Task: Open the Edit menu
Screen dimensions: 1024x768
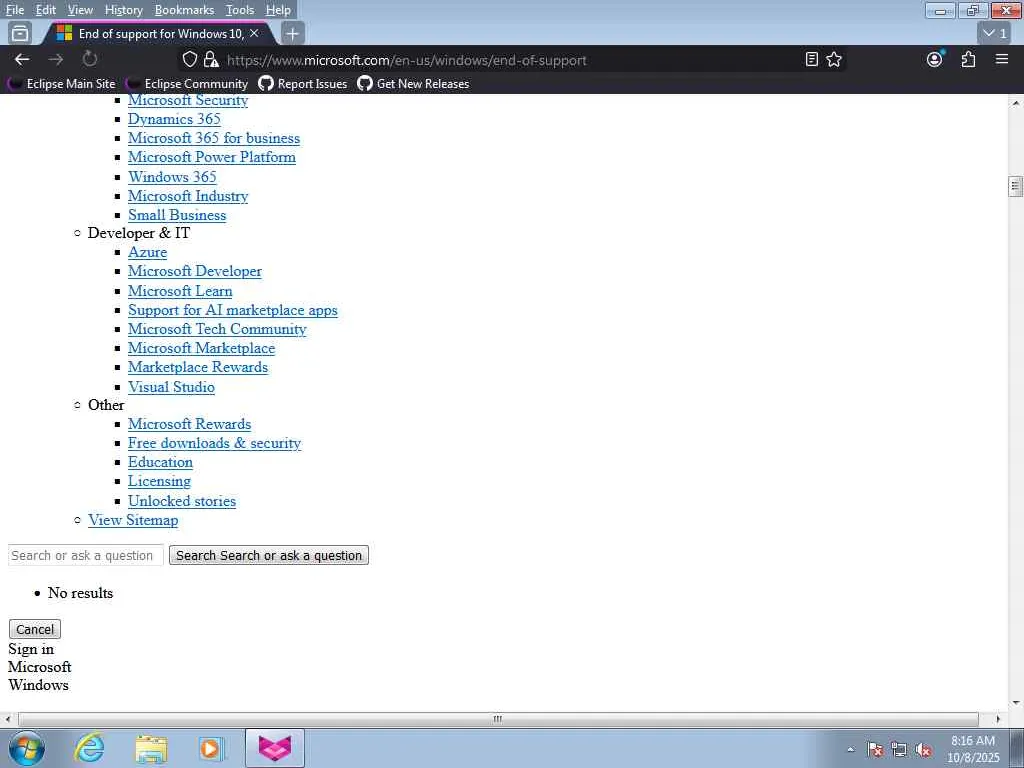Action: click(45, 10)
